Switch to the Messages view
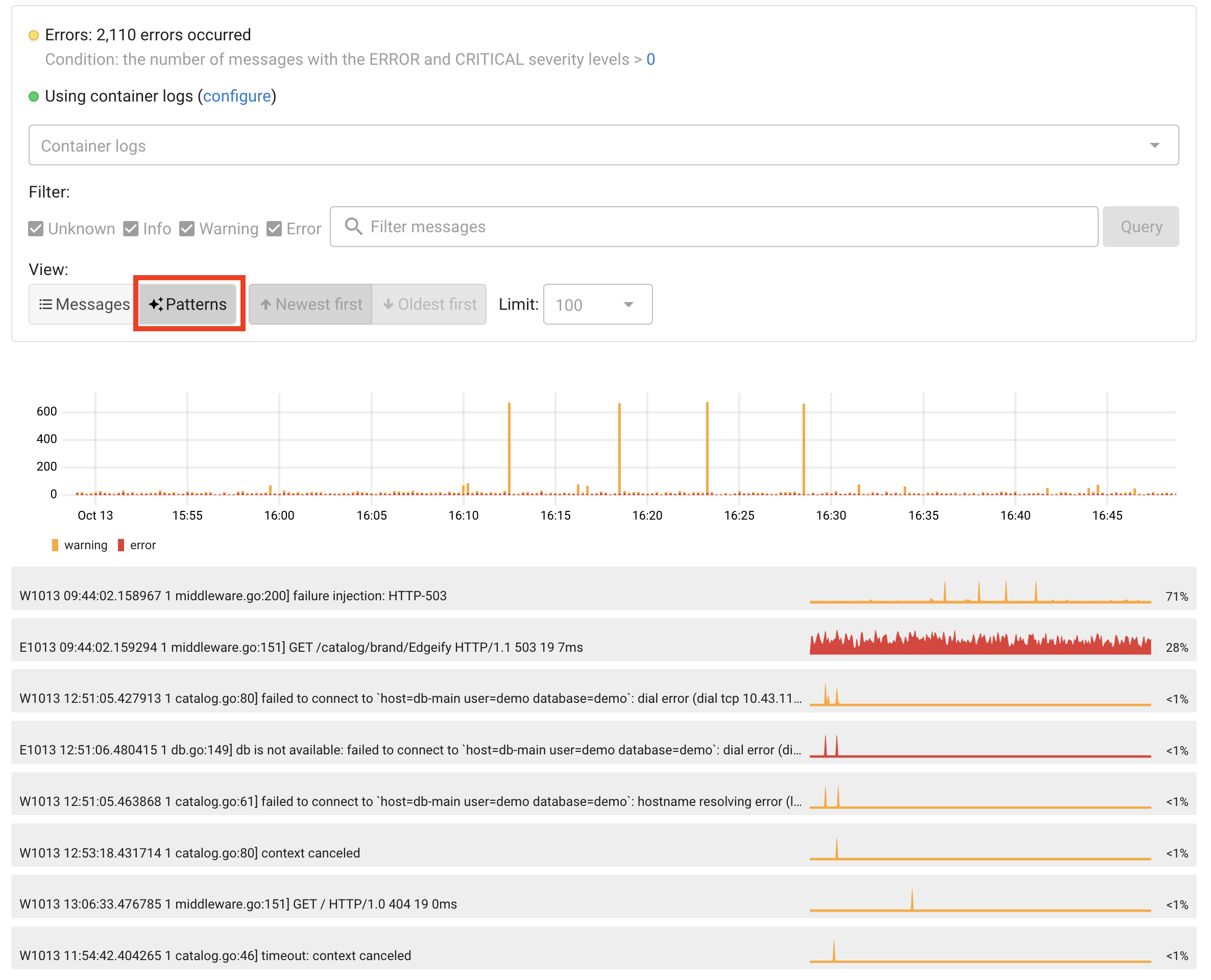The width and height of the screenshot is (1211, 980). 84,304
